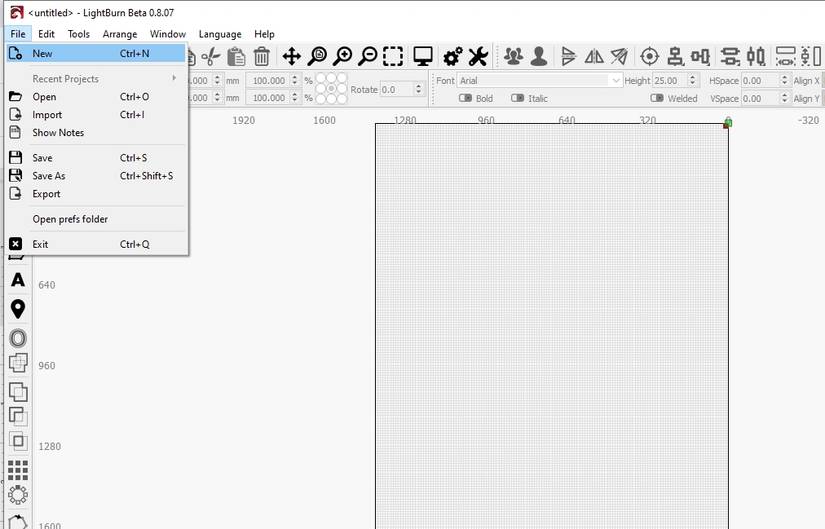Open the Help menu
Viewport: 825px width, 529px height.
tap(264, 34)
